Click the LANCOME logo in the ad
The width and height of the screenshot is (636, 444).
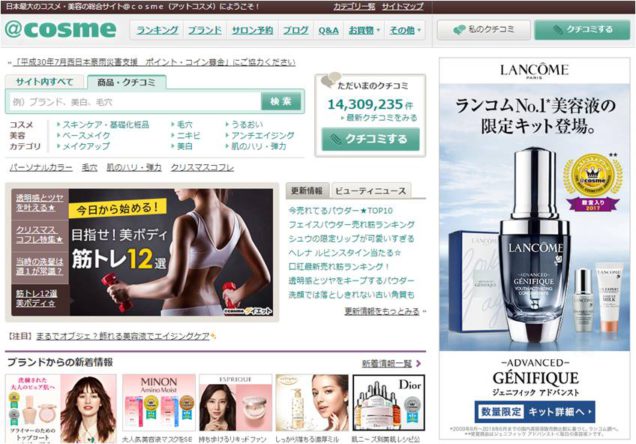pos(534,71)
